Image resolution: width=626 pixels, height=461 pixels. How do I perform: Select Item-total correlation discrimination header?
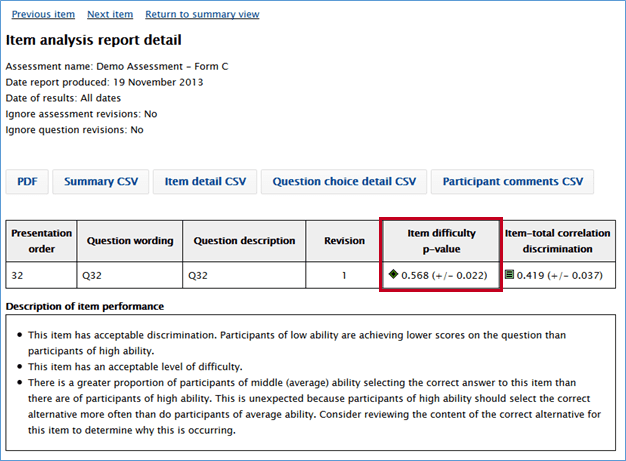tap(557, 241)
